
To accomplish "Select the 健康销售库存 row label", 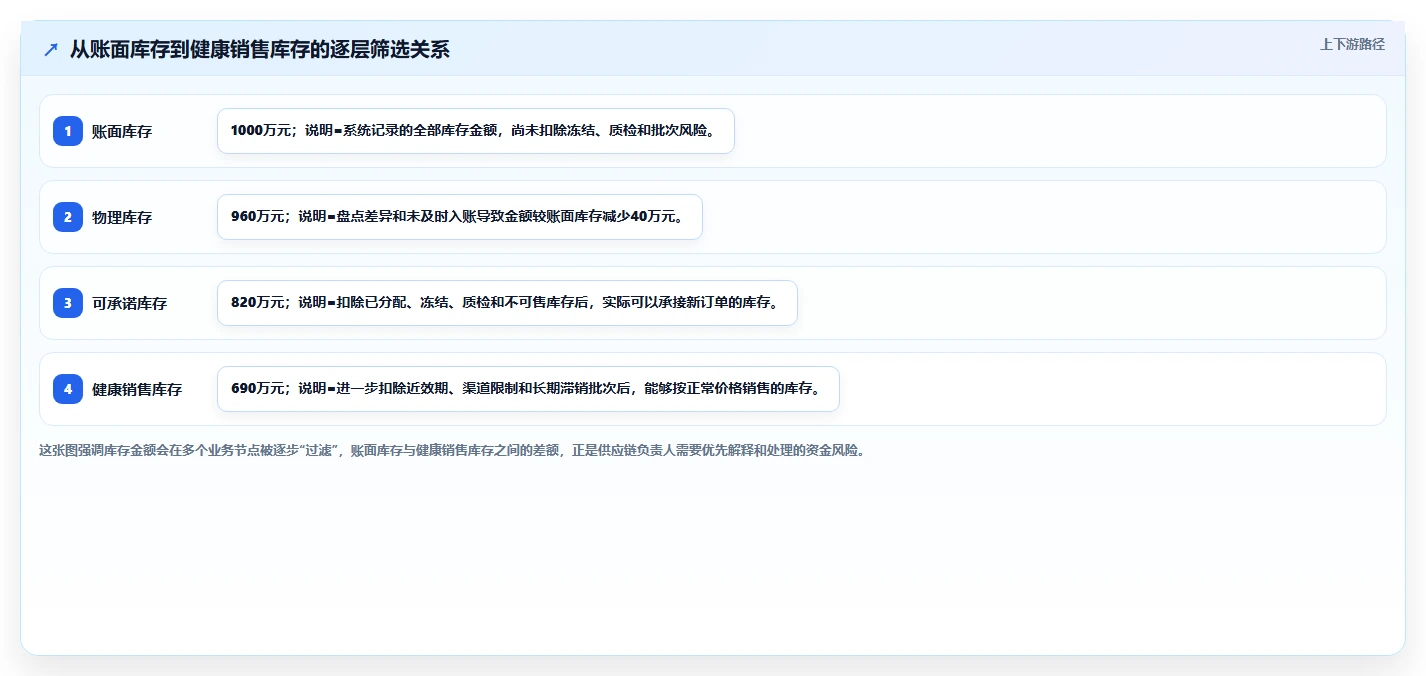I will click(137, 389).
